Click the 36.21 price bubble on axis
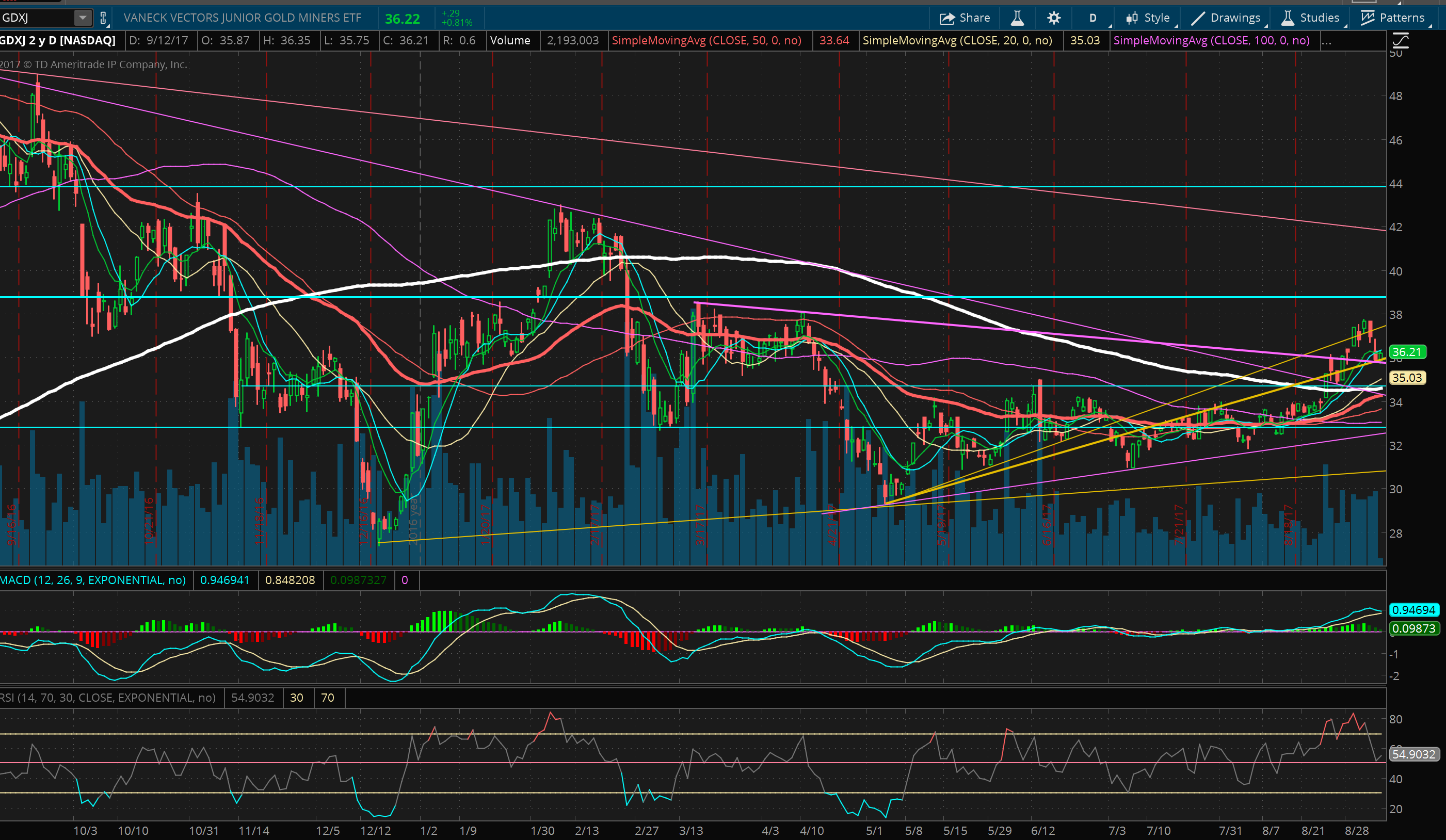The image size is (1446, 840). tap(1407, 352)
